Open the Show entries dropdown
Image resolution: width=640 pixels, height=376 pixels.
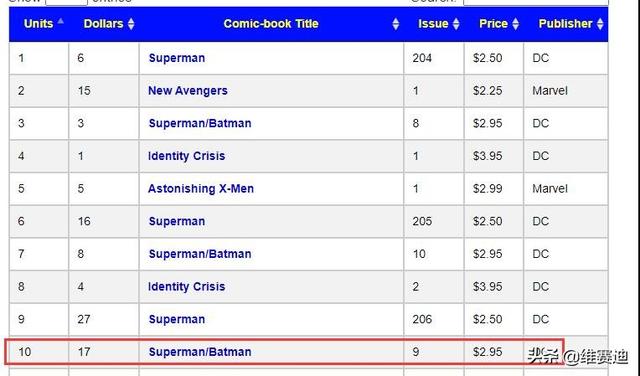(x=67, y=2)
